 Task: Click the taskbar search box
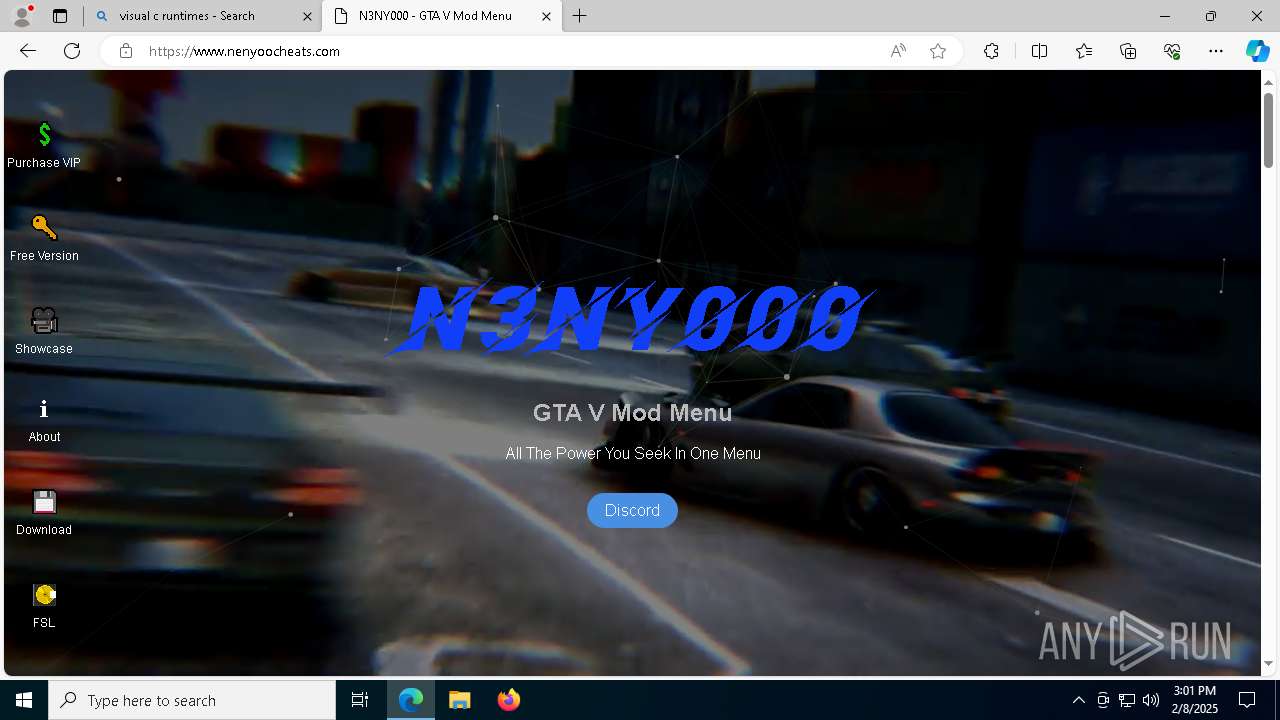coord(192,700)
